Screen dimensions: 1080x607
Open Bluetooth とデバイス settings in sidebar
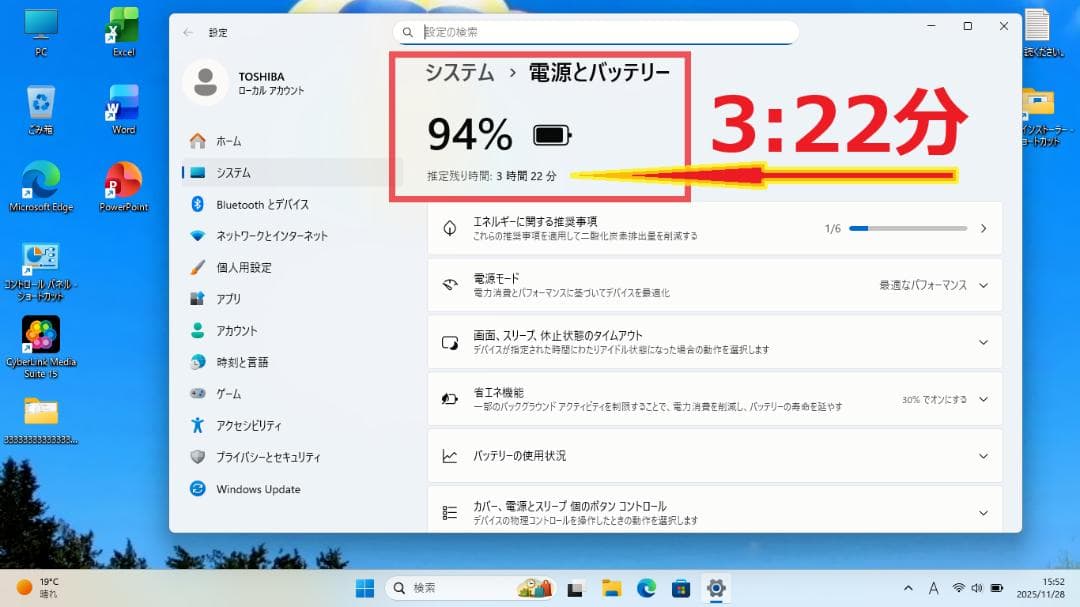coord(263,203)
